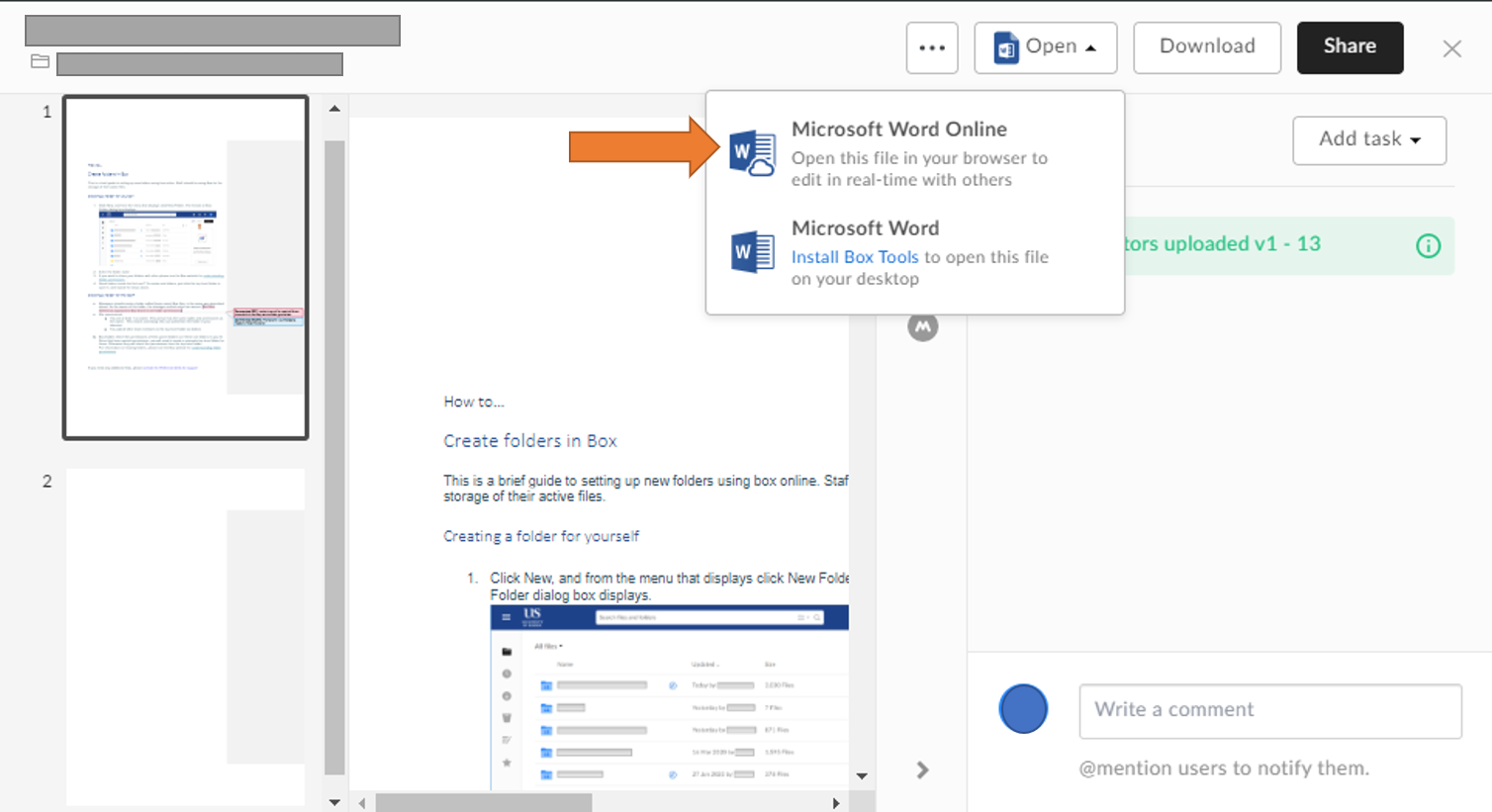Image resolution: width=1492 pixels, height=812 pixels.
Task: Click horizontal scrollbar left arrow
Action: (362, 803)
